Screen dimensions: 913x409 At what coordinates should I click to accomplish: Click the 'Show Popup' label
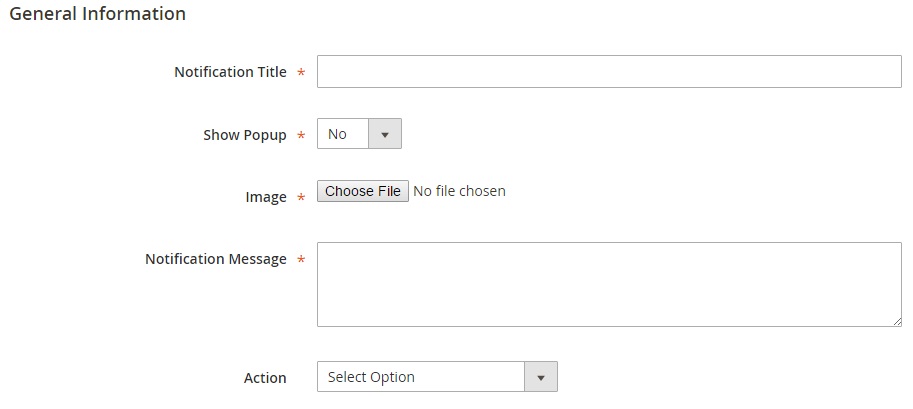[x=244, y=135]
